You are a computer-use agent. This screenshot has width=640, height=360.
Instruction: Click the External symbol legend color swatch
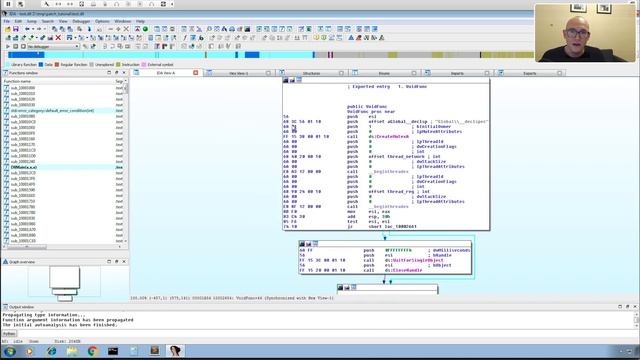coord(143,64)
